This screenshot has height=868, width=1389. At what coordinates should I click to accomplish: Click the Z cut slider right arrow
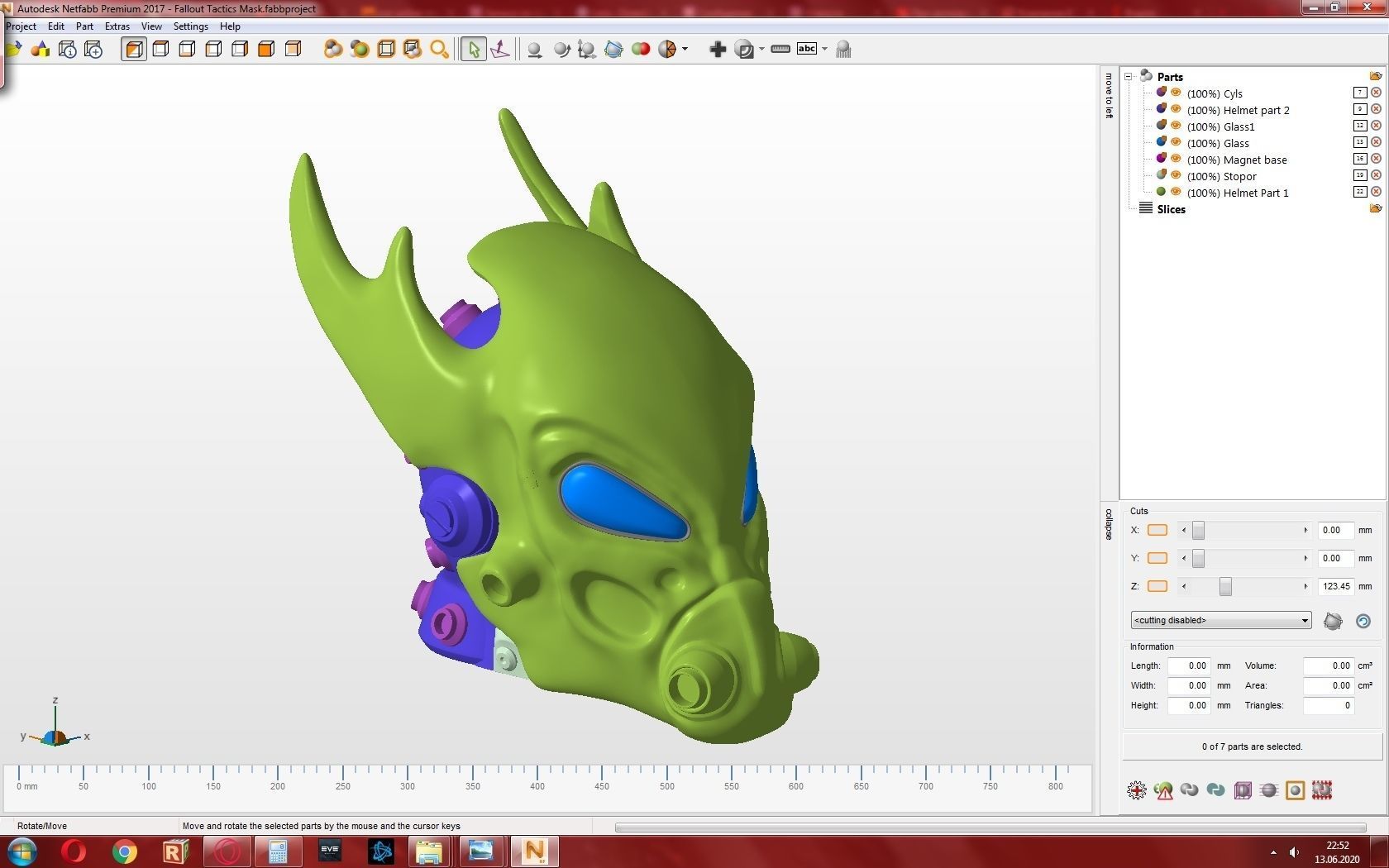point(1305,586)
